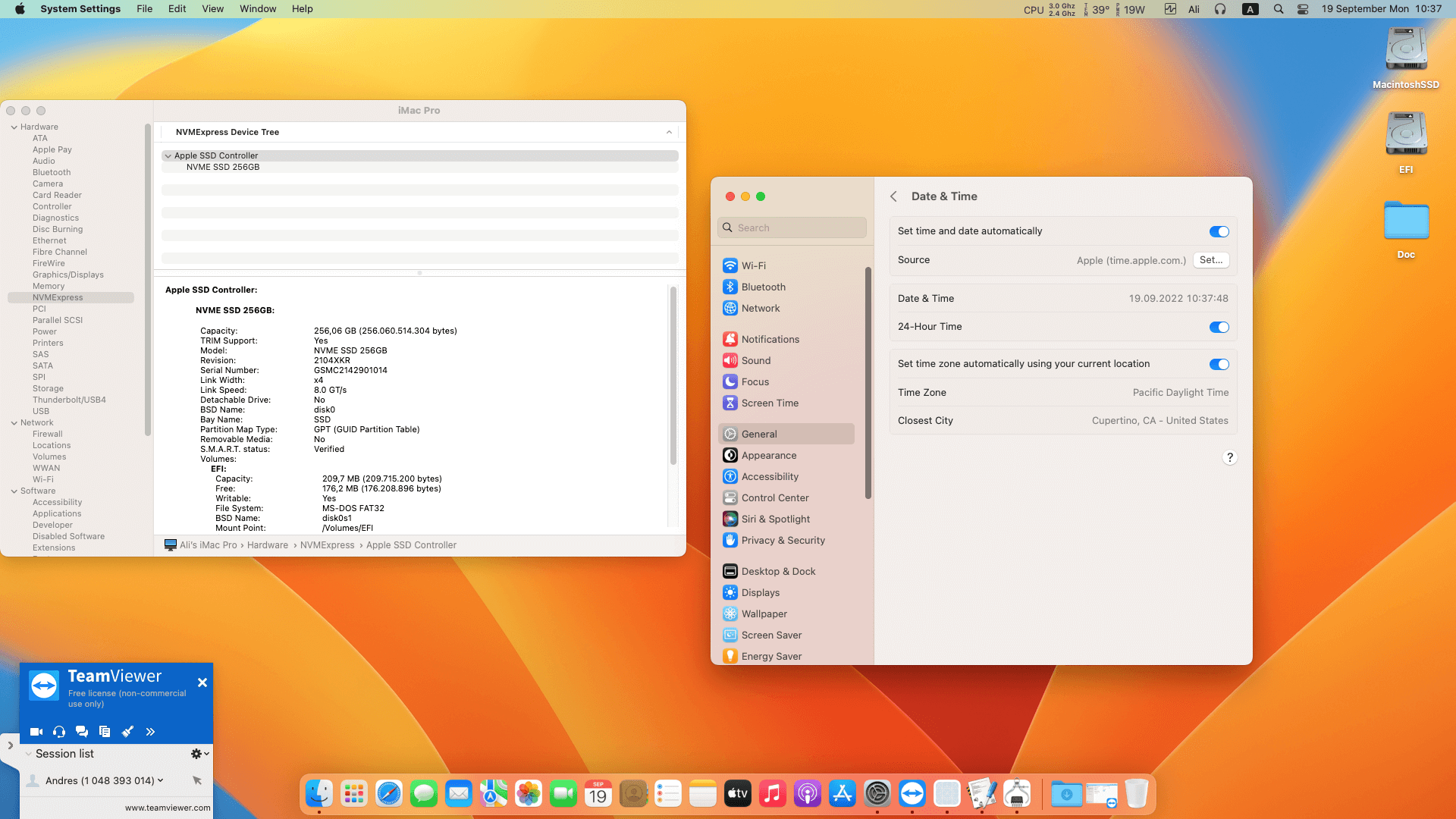Image resolution: width=1456 pixels, height=819 pixels.
Task: Collapse the Hardware section in sidebar
Action: (14, 127)
